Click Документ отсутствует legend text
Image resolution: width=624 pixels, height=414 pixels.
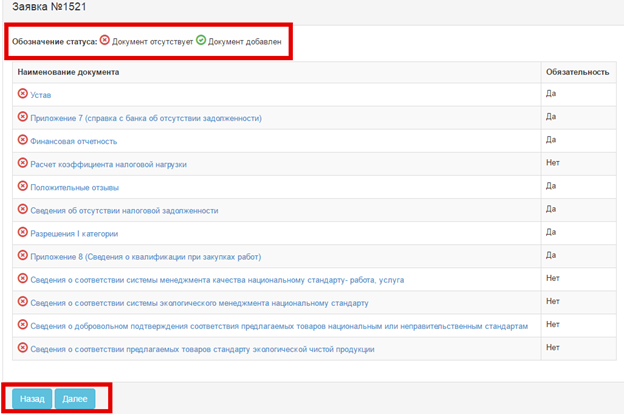click(152, 41)
